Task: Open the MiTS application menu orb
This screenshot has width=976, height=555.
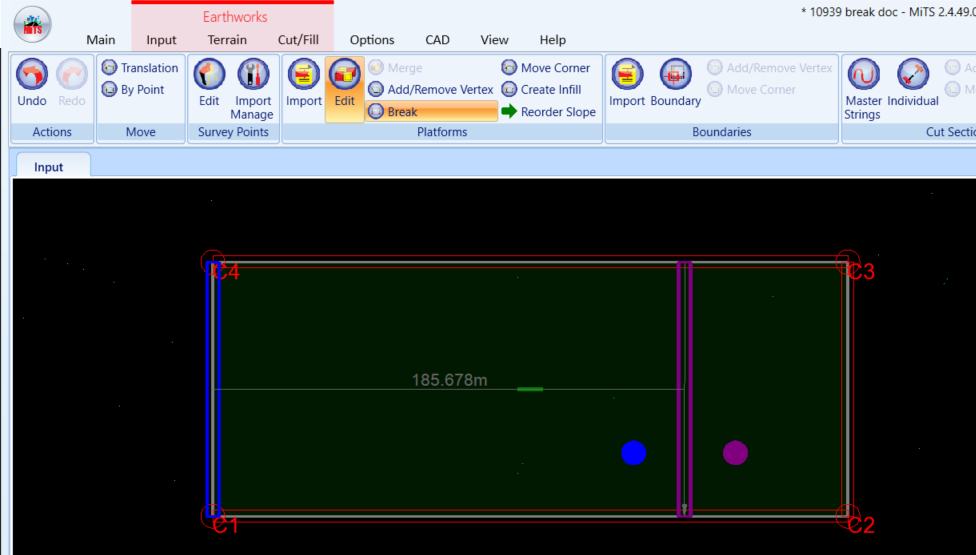Action: pyautogui.click(x=32, y=25)
